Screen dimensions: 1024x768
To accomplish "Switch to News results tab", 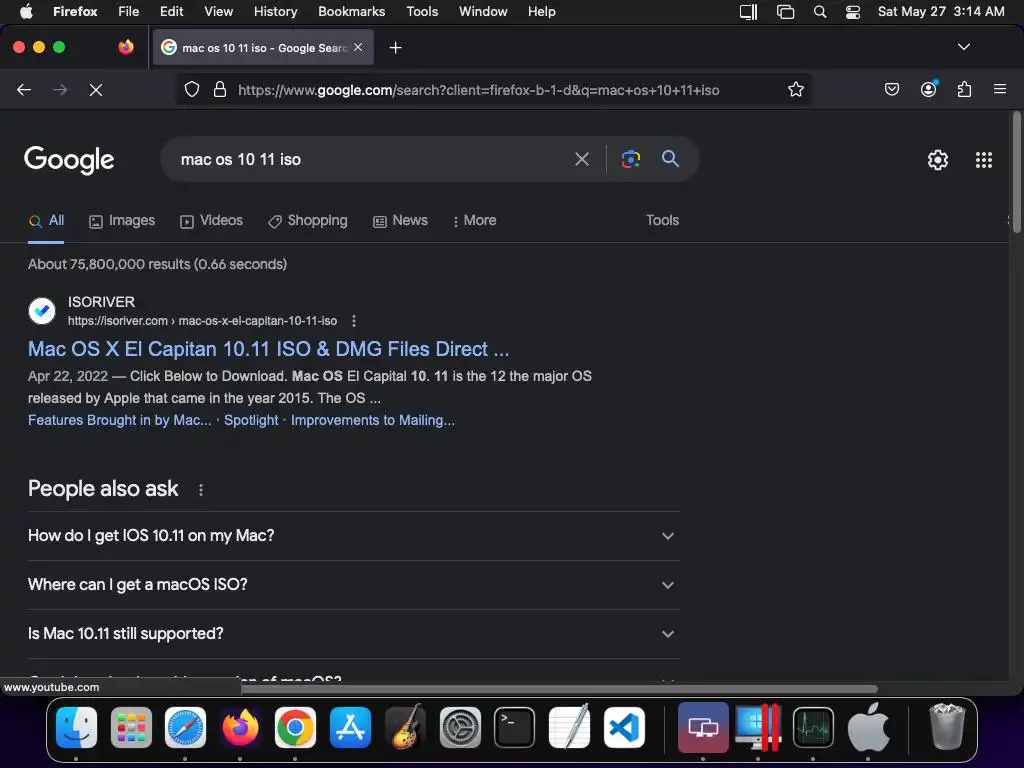I will (x=400, y=221).
